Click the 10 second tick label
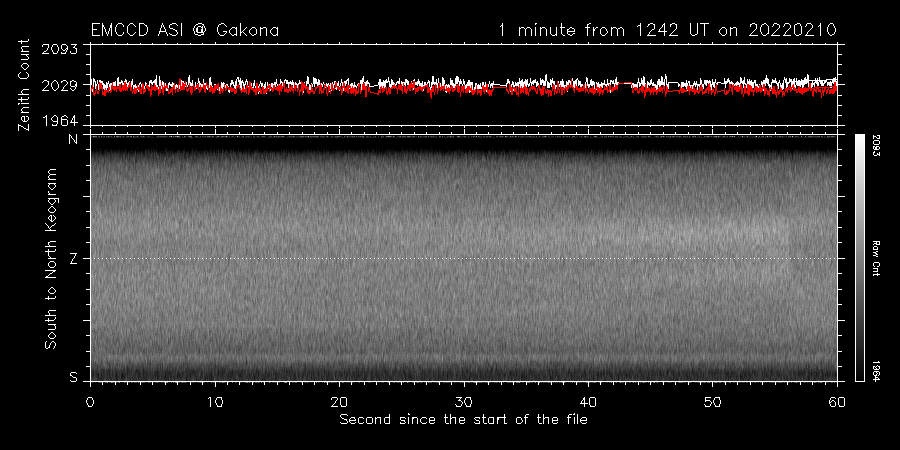The image size is (900, 450). (x=215, y=400)
